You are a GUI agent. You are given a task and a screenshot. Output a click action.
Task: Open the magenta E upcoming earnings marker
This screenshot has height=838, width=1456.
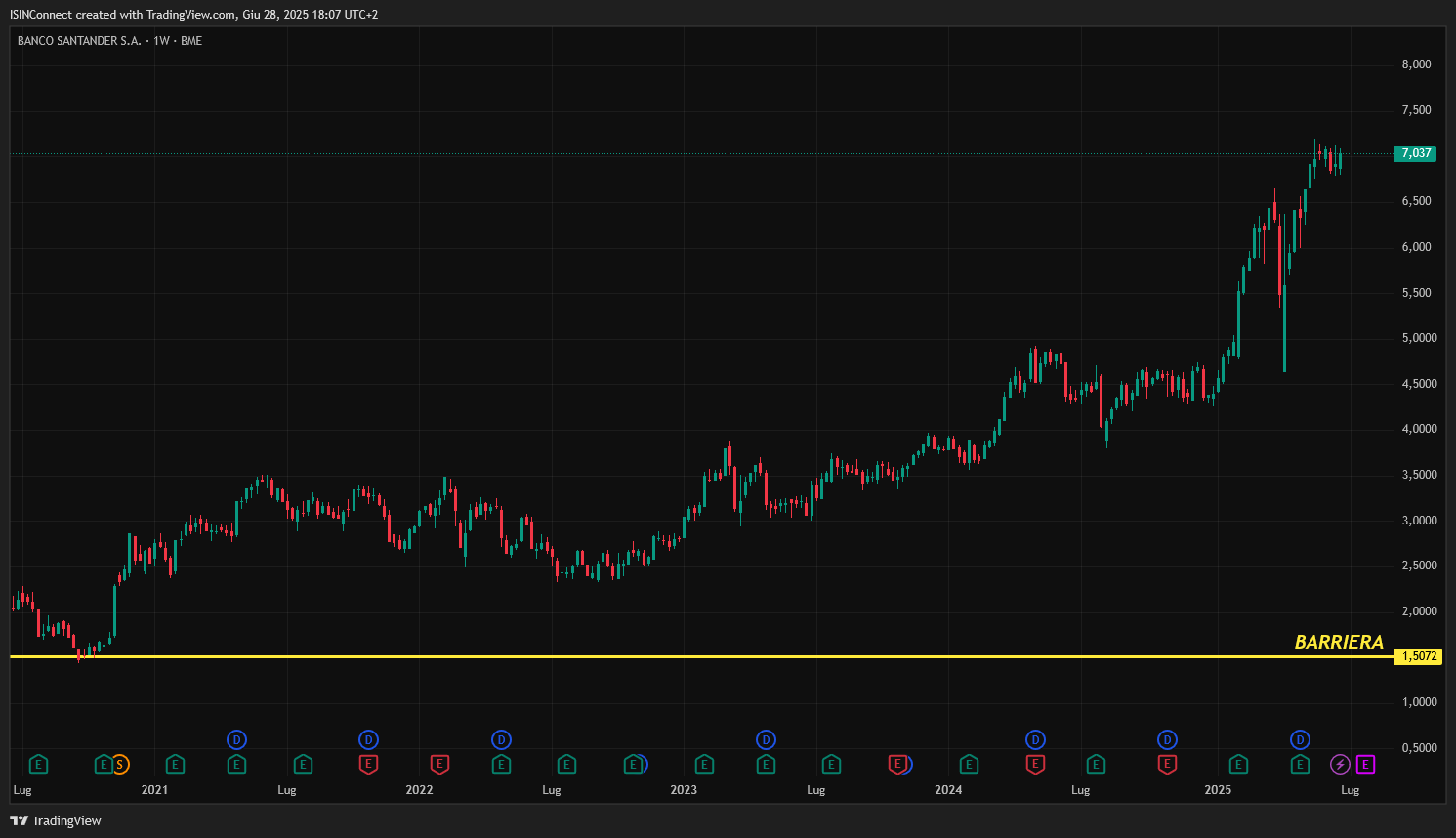pos(1366,765)
